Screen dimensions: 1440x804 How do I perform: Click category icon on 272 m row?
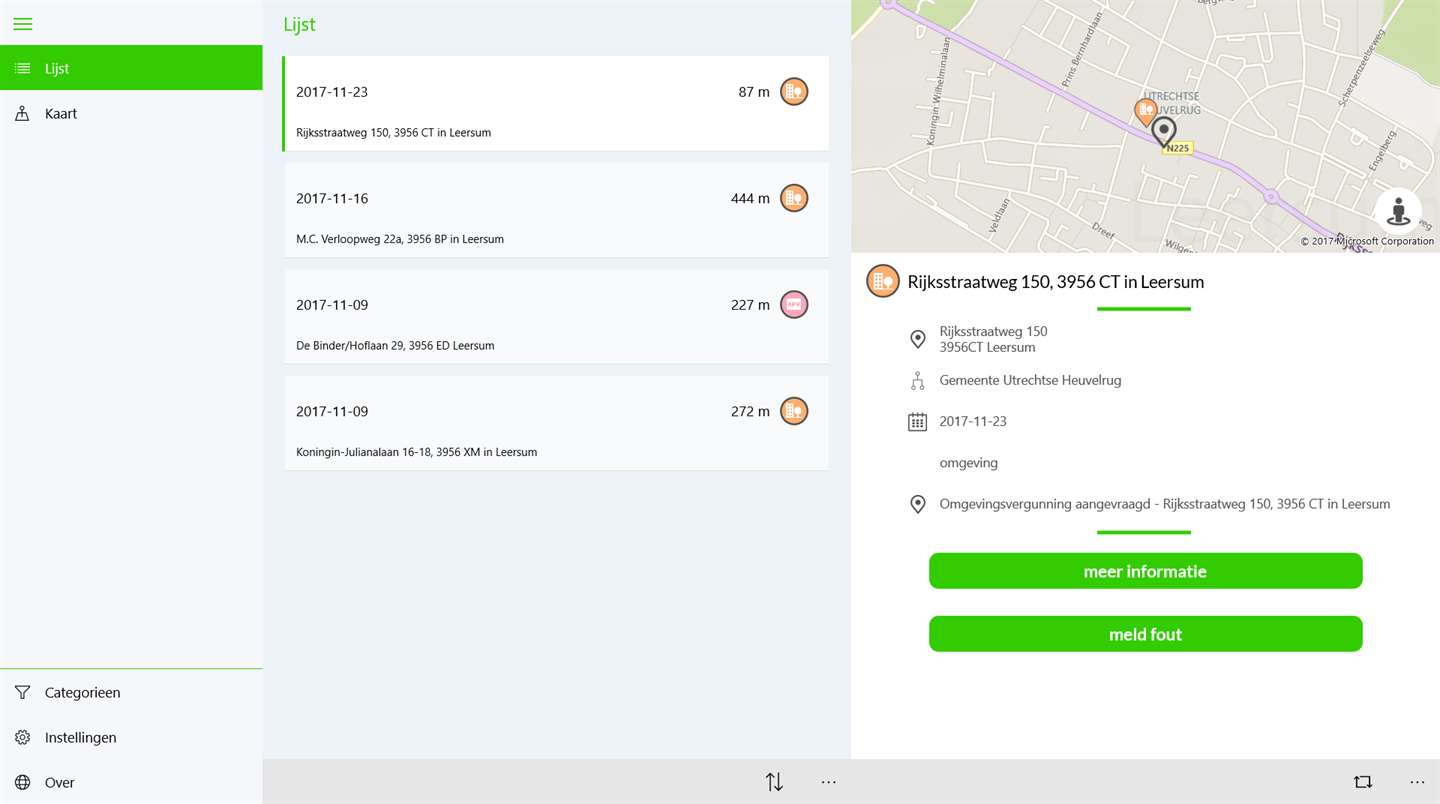[794, 411]
